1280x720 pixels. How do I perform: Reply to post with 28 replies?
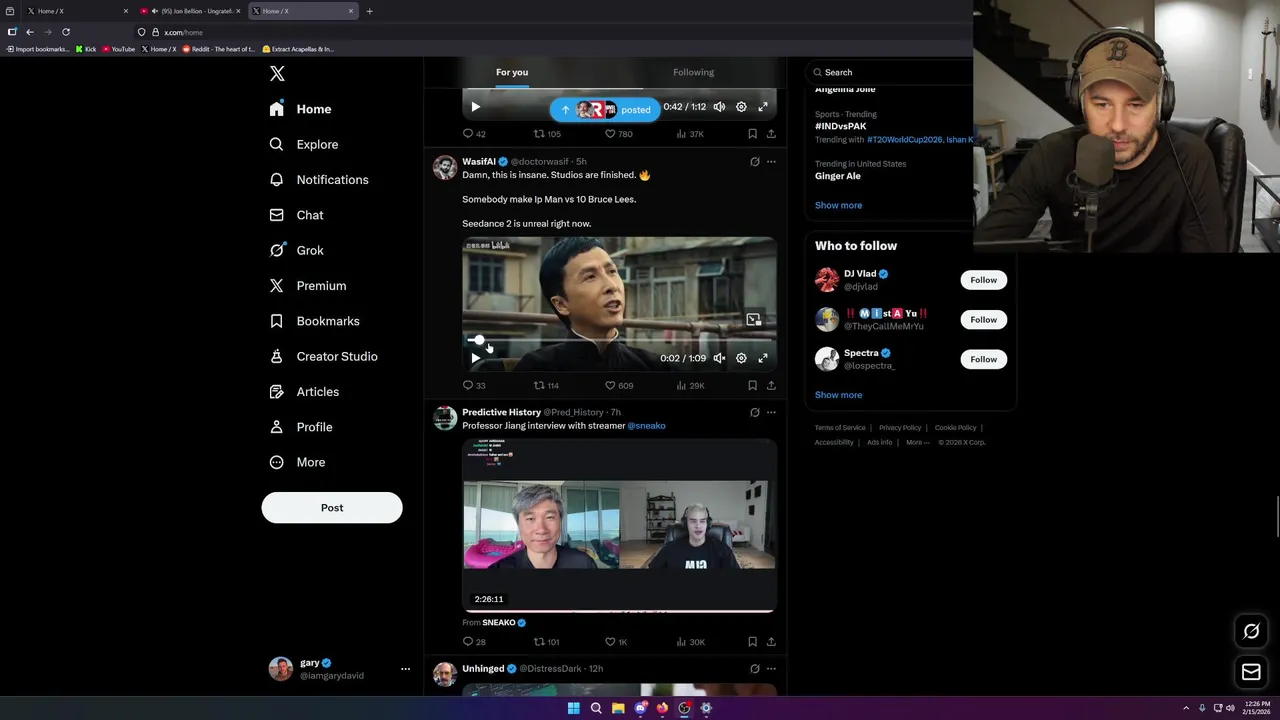point(474,642)
